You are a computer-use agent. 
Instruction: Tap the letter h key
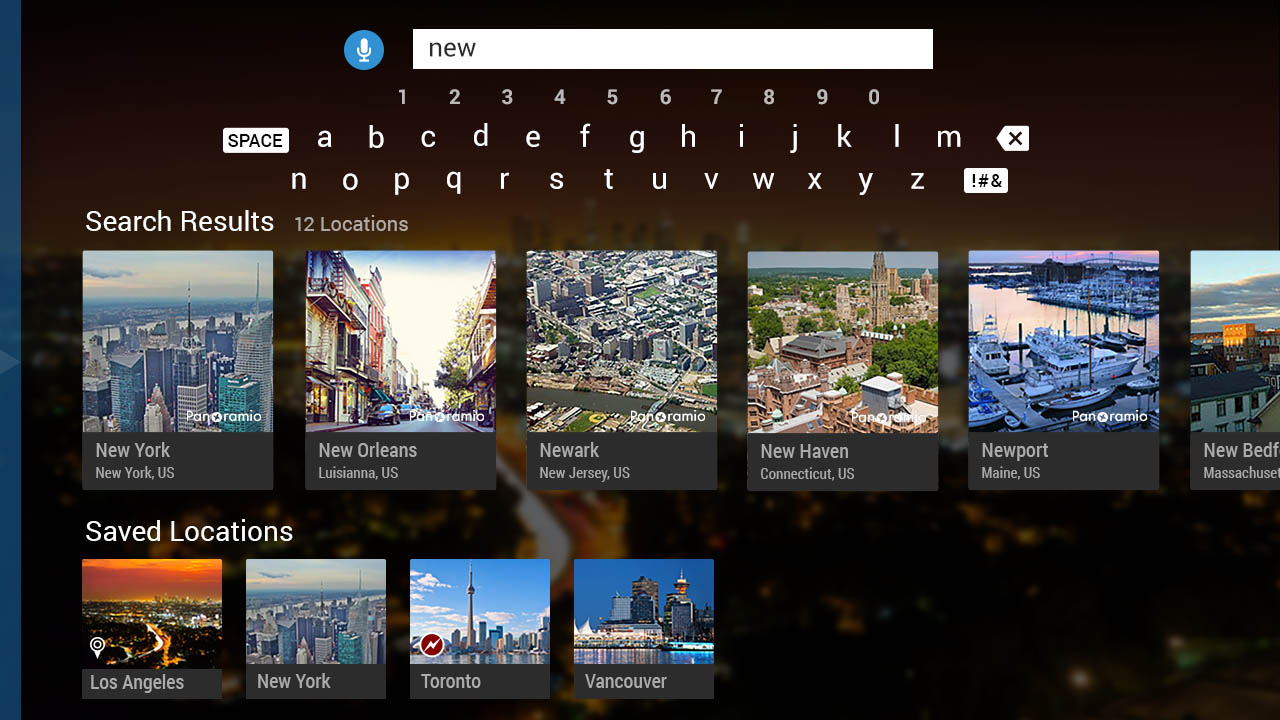(688, 136)
